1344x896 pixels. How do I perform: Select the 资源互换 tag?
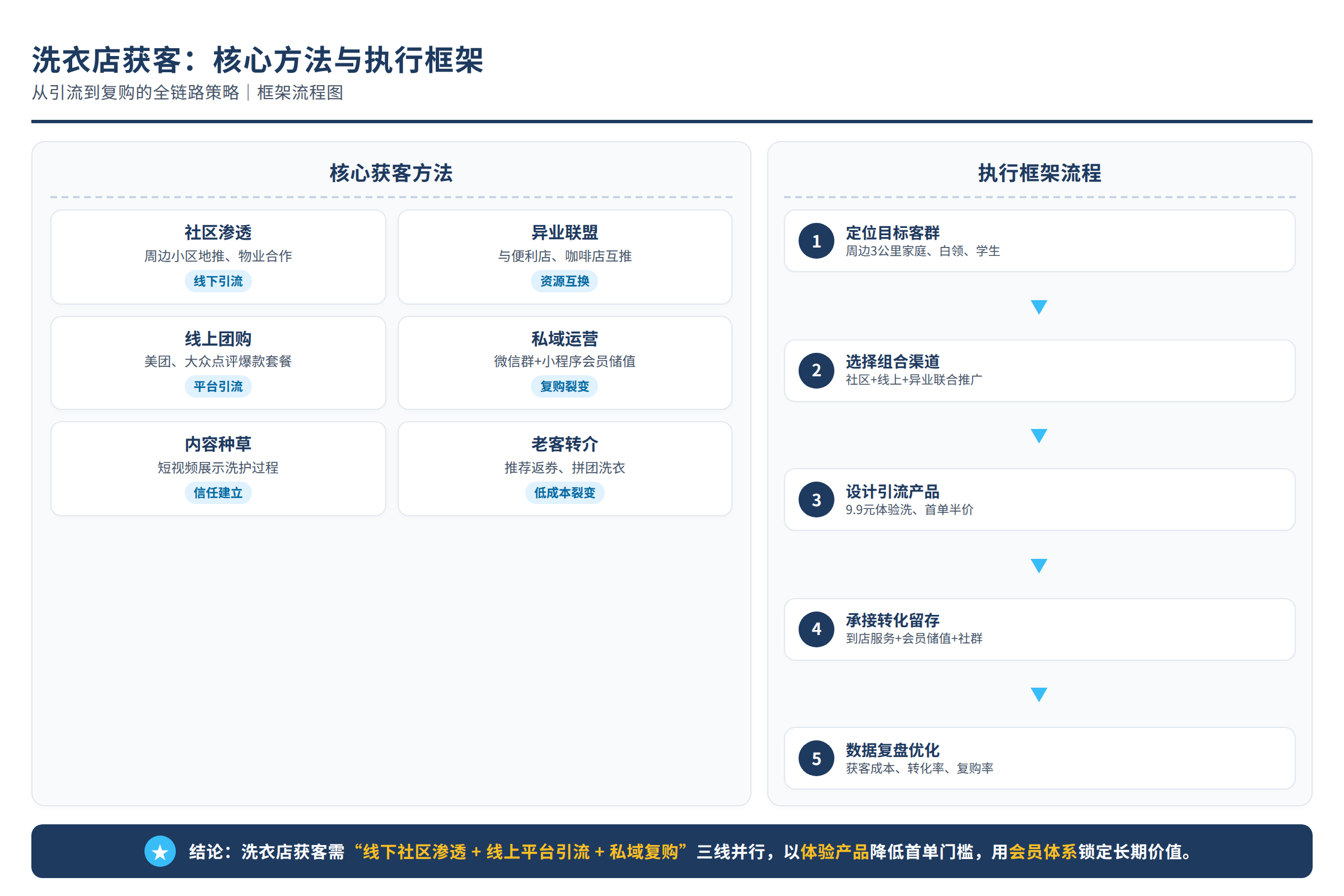[564, 281]
